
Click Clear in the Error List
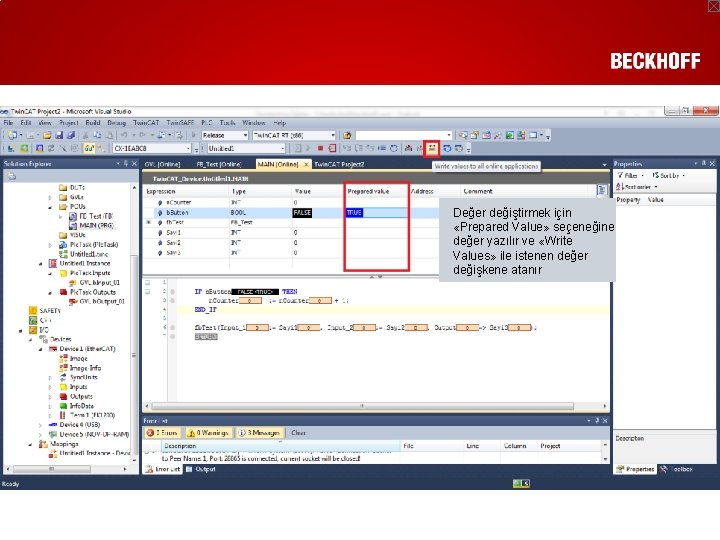point(298,433)
